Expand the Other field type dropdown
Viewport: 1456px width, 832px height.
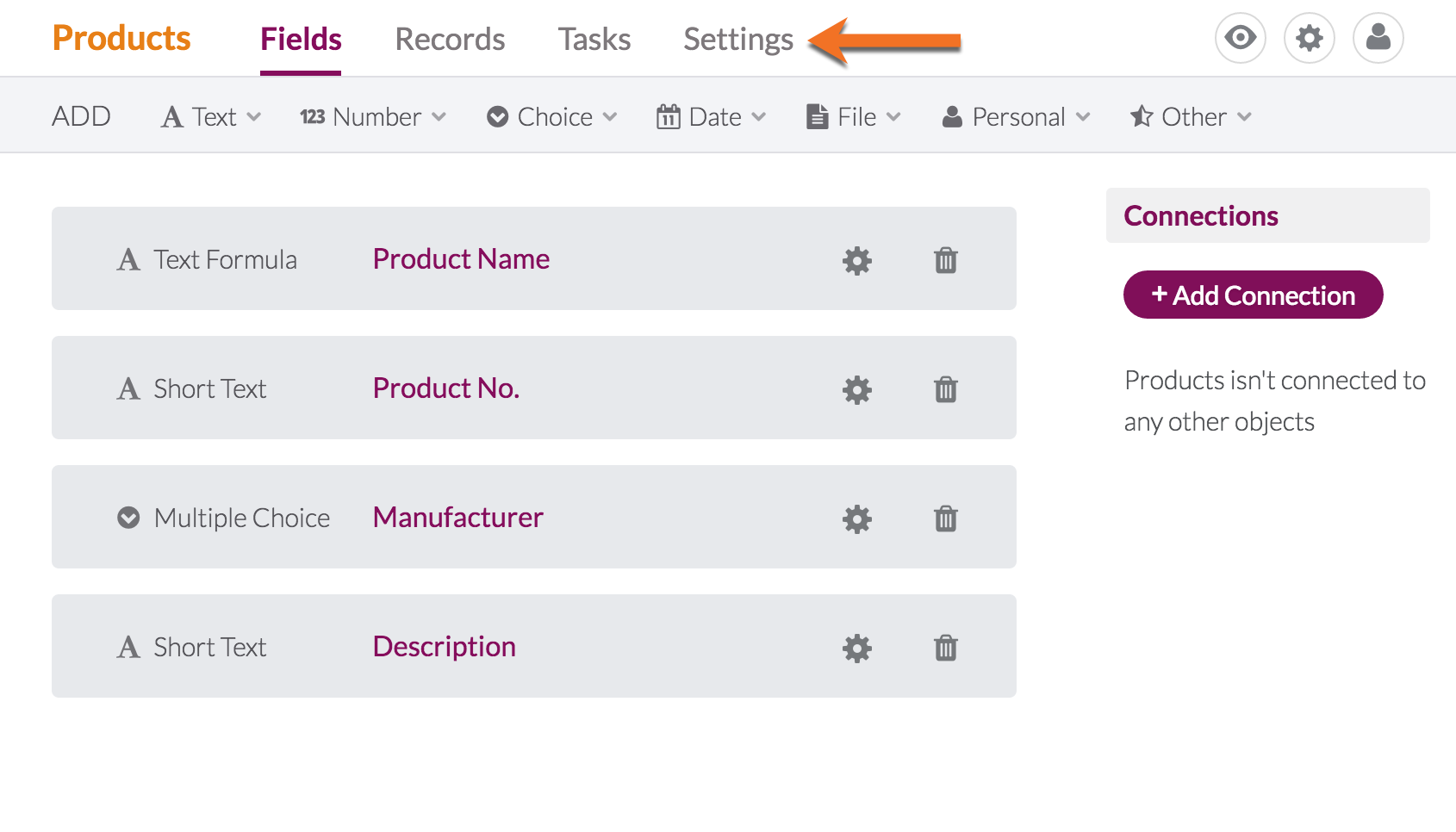click(1191, 116)
